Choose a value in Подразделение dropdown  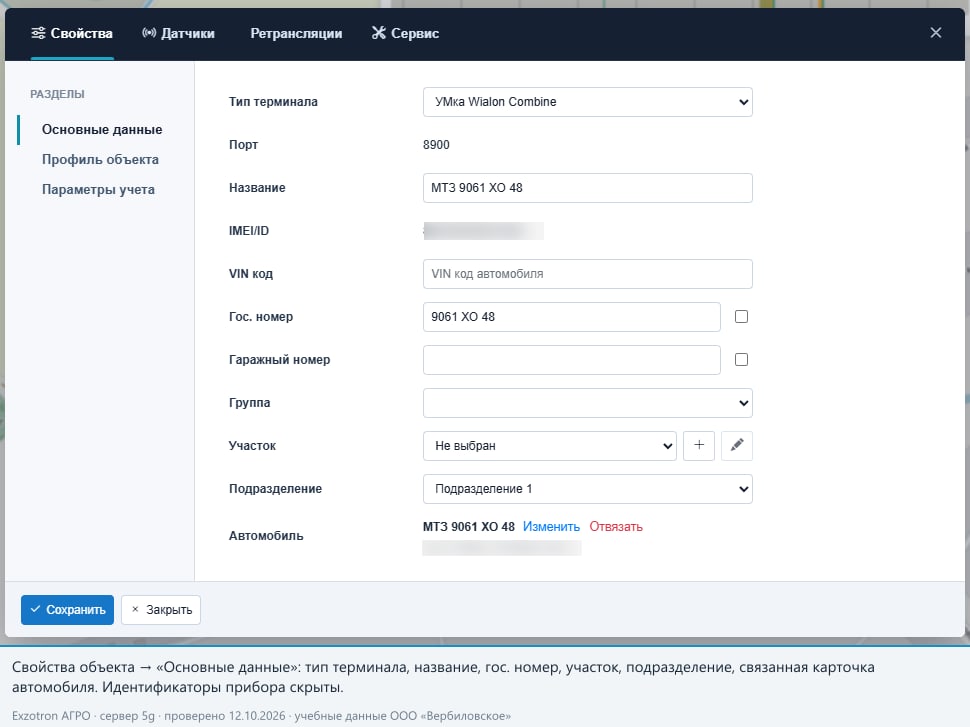pyautogui.click(x=588, y=489)
